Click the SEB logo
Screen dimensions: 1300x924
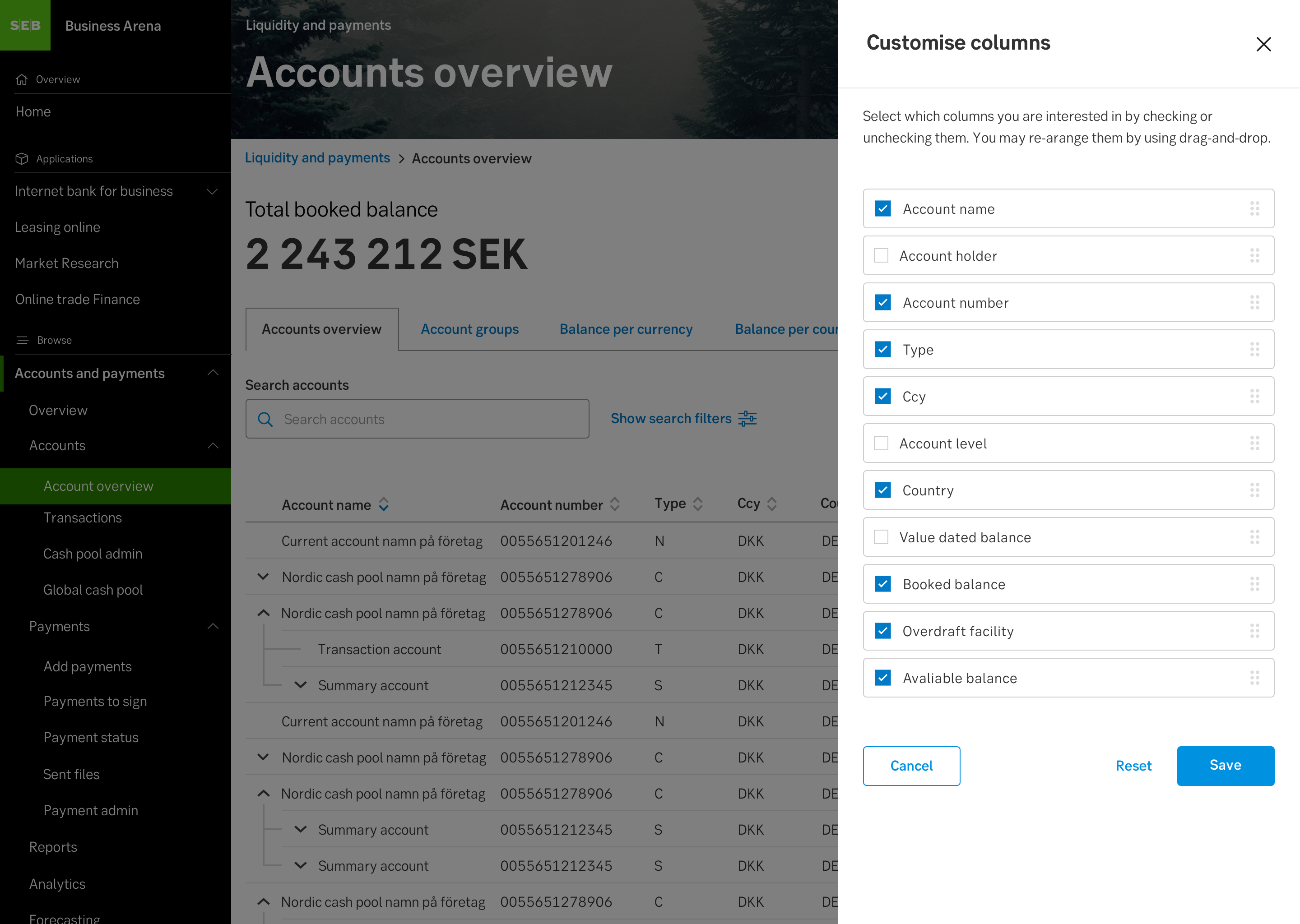(25, 25)
